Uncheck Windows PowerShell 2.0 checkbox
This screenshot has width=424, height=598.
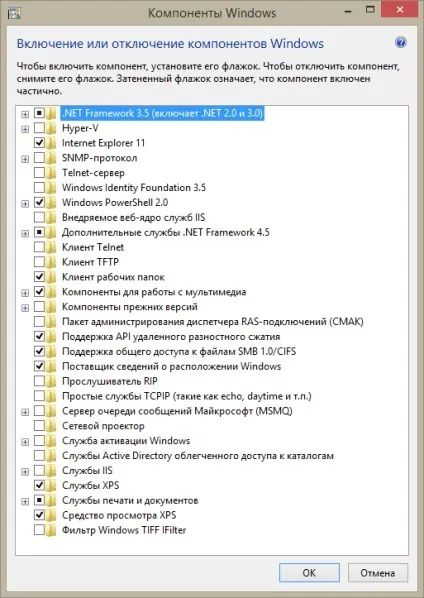tap(39, 202)
